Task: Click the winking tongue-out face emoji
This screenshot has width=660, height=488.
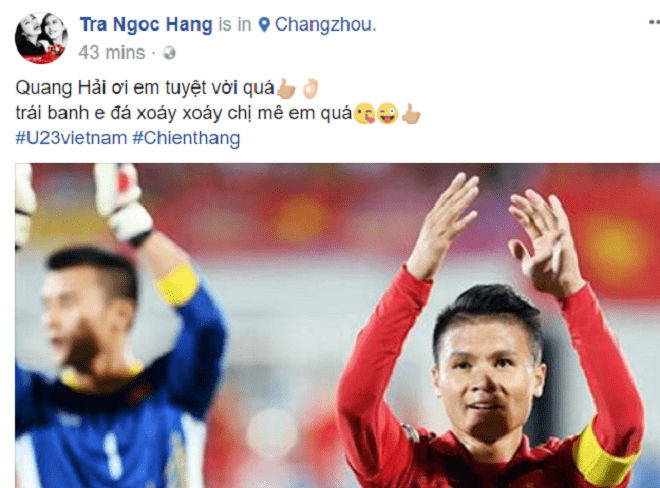Action: (x=387, y=114)
